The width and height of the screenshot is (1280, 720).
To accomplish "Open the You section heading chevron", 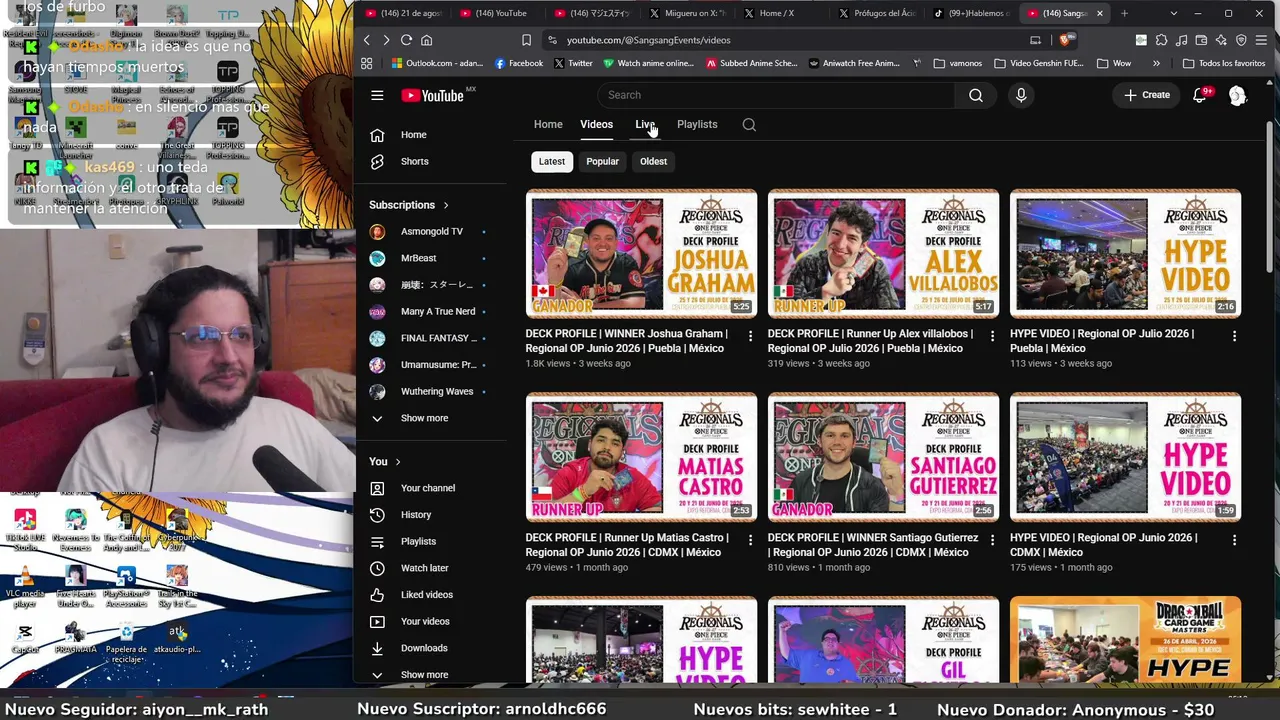I will [x=385, y=462].
